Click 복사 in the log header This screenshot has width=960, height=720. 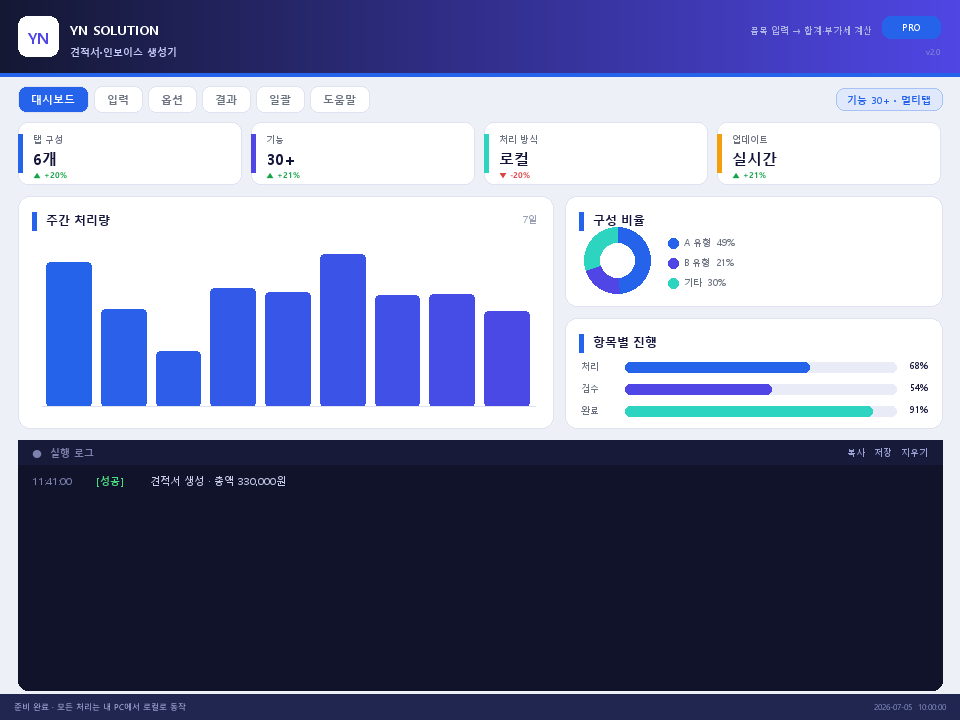(x=856, y=452)
